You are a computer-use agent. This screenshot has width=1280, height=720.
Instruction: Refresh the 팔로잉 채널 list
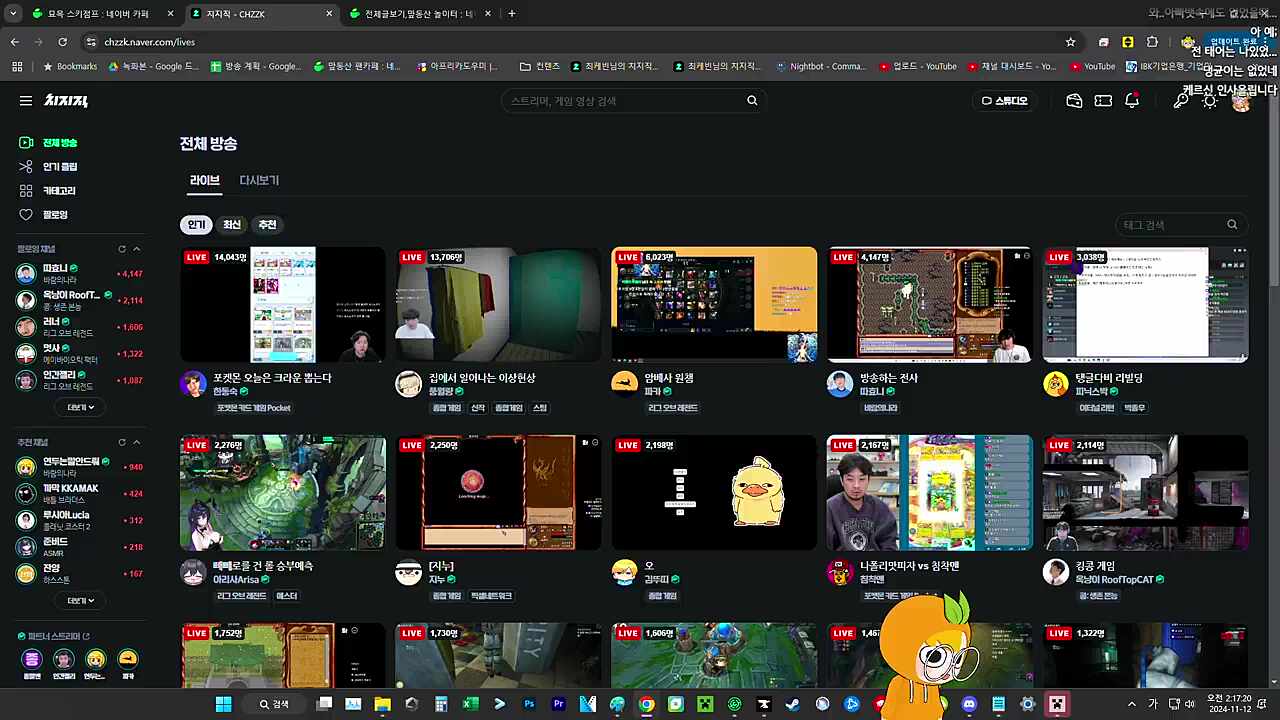[x=122, y=249]
